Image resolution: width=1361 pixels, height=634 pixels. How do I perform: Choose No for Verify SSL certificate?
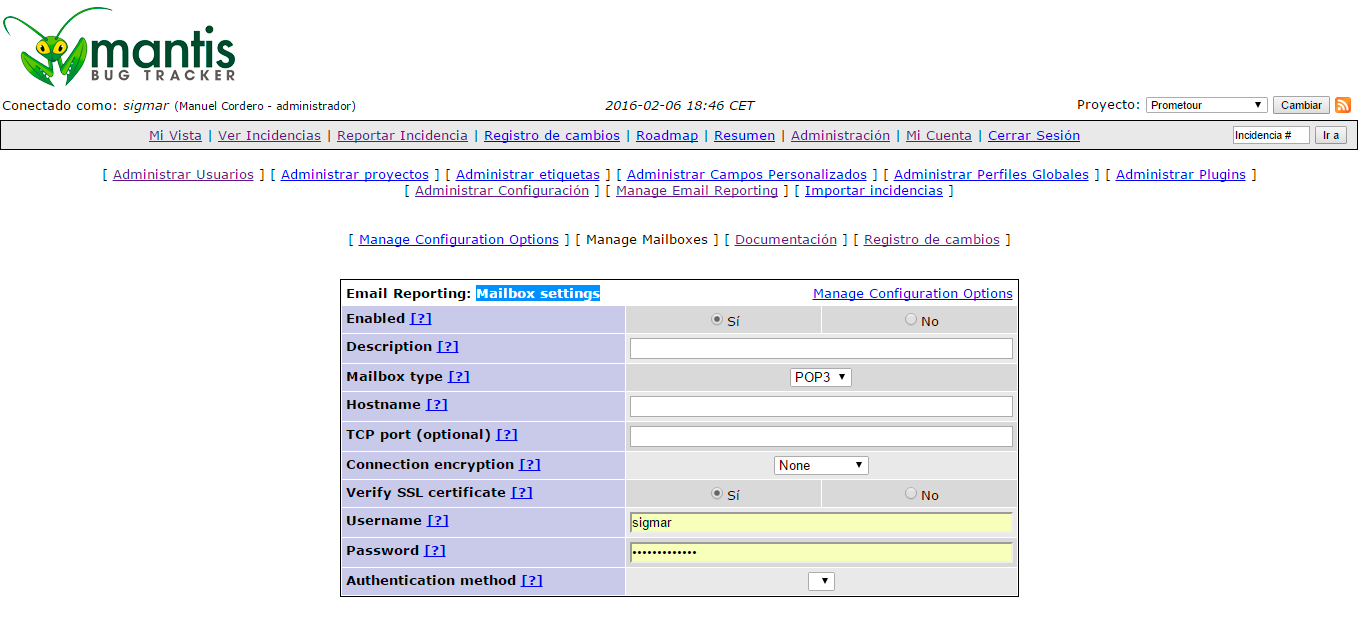click(x=910, y=494)
